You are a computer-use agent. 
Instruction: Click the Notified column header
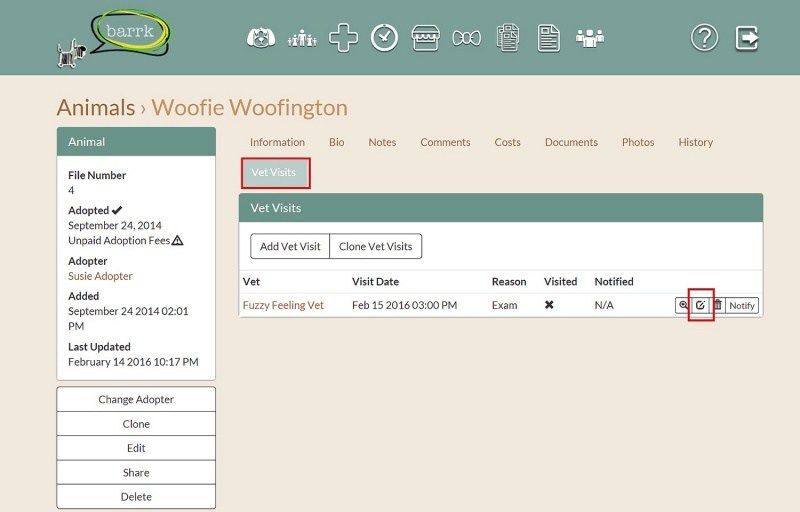click(x=614, y=281)
